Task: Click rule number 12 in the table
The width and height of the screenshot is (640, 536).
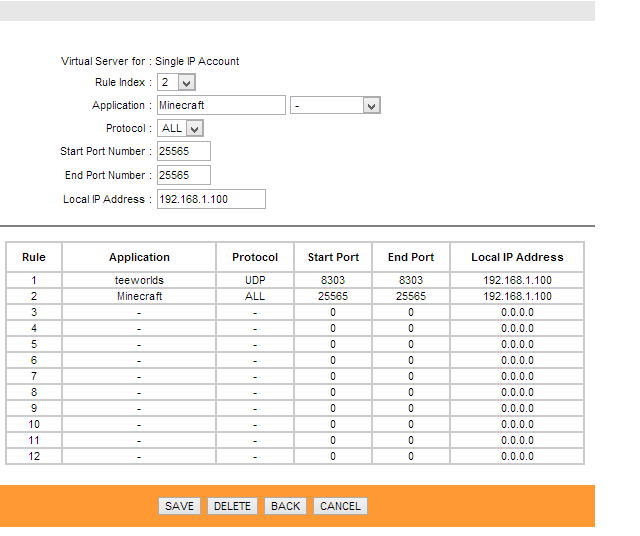Action: pyautogui.click(x=34, y=456)
